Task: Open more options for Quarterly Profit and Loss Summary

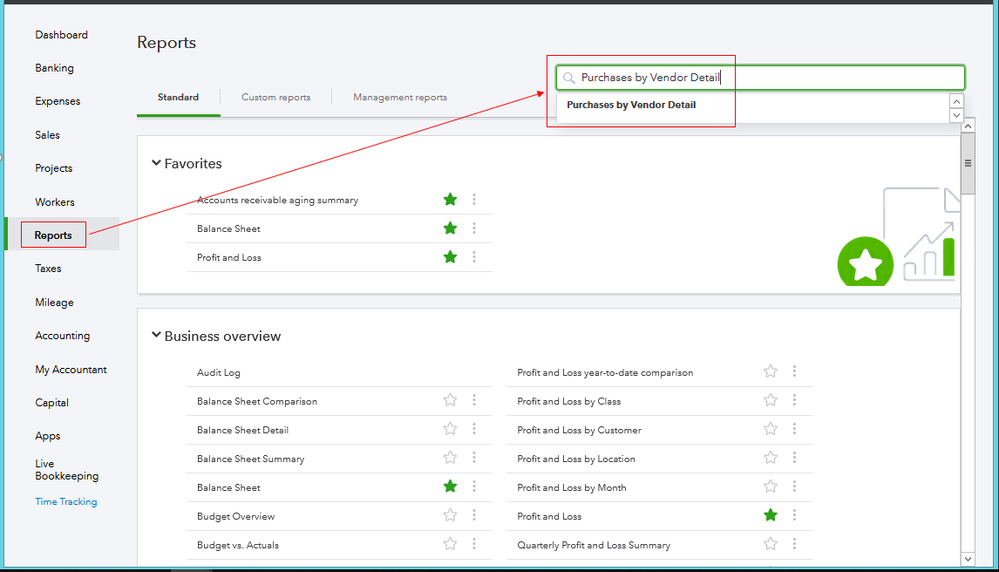Action: [x=794, y=545]
